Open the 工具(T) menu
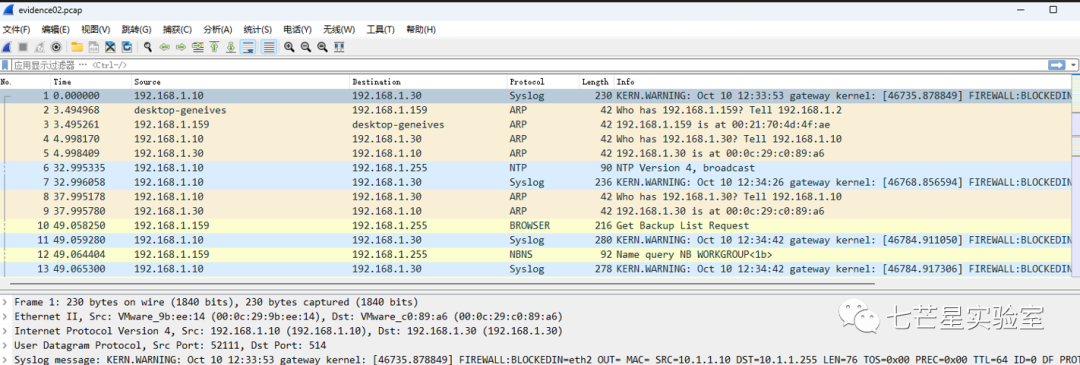 coord(380,30)
